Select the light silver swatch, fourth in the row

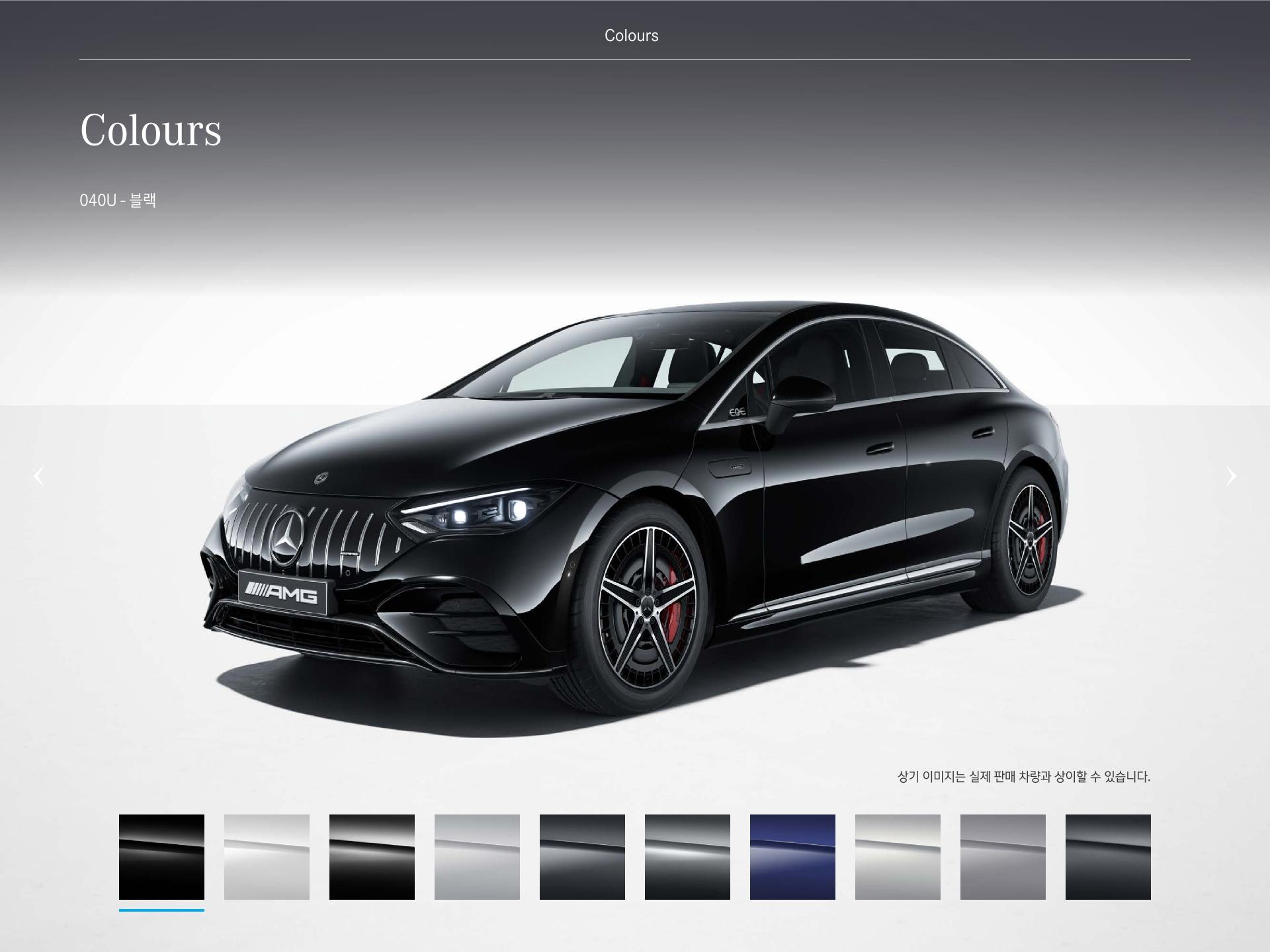[x=477, y=857]
